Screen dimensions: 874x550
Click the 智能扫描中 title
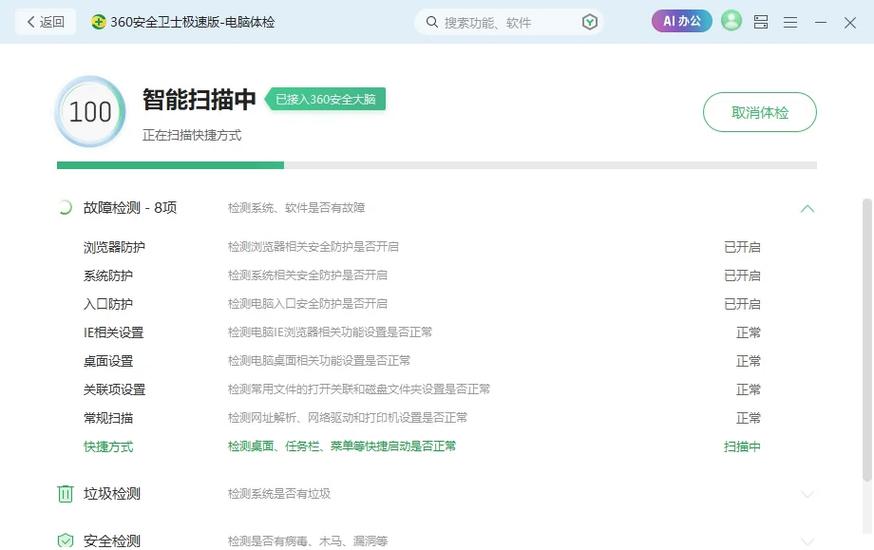[x=199, y=99]
